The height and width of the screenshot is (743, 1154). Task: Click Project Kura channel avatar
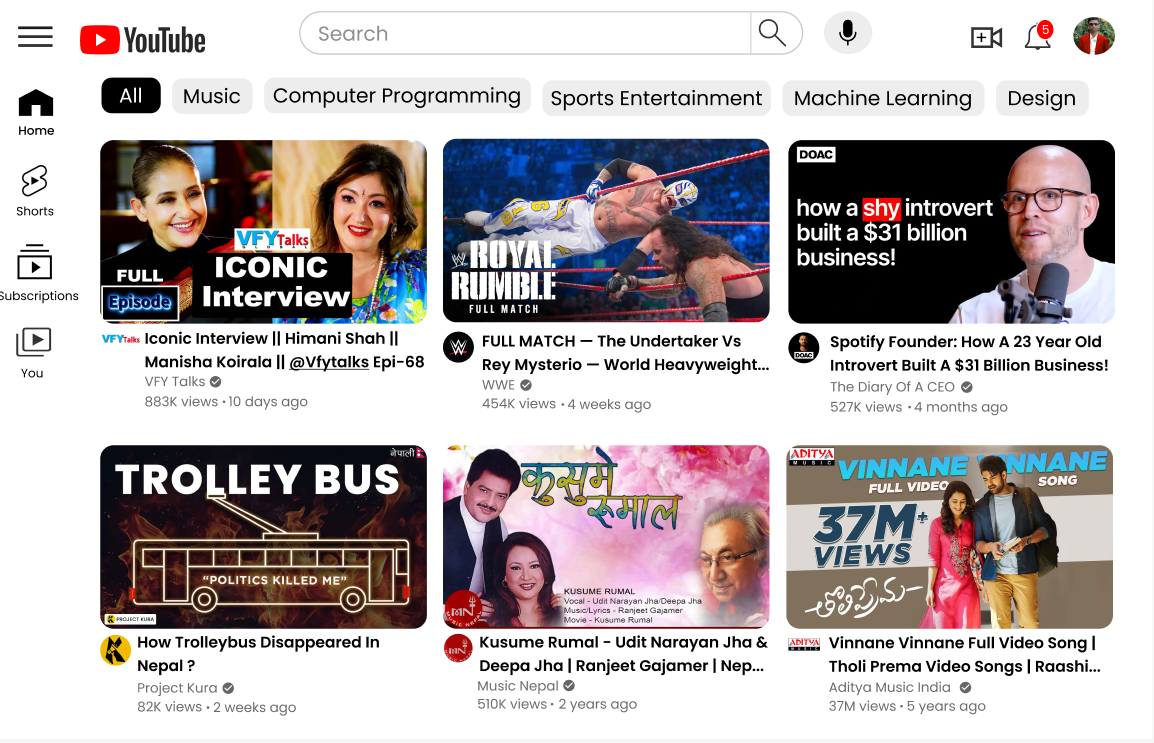(116, 650)
